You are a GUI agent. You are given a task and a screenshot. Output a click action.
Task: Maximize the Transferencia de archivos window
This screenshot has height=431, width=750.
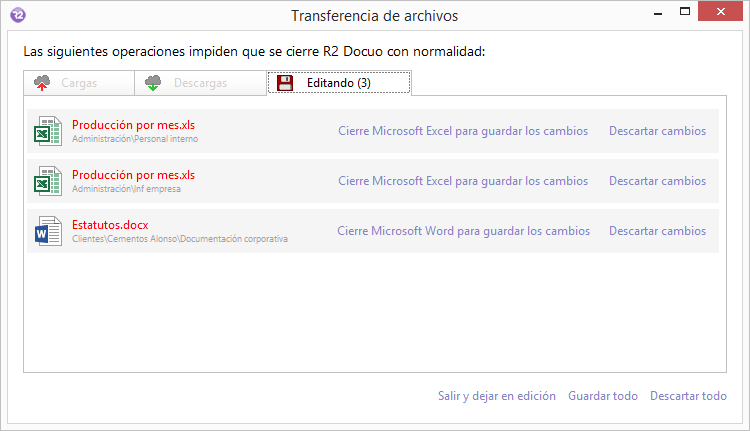[685, 11]
